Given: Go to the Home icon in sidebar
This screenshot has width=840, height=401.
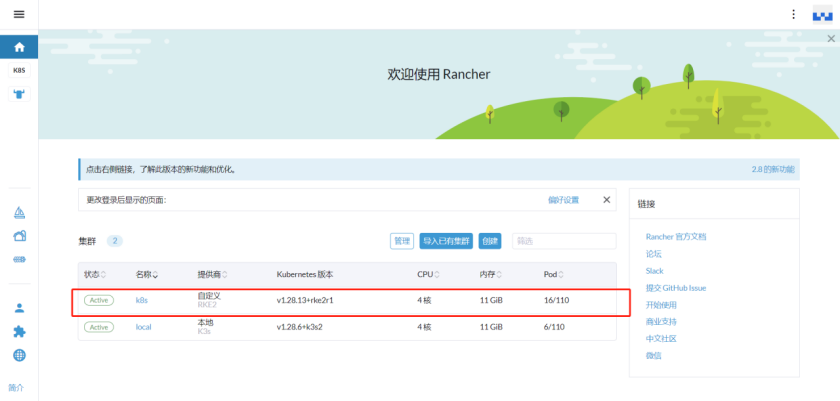Looking at the screenshot, I should pyautogui.click(x=19, y=47).
